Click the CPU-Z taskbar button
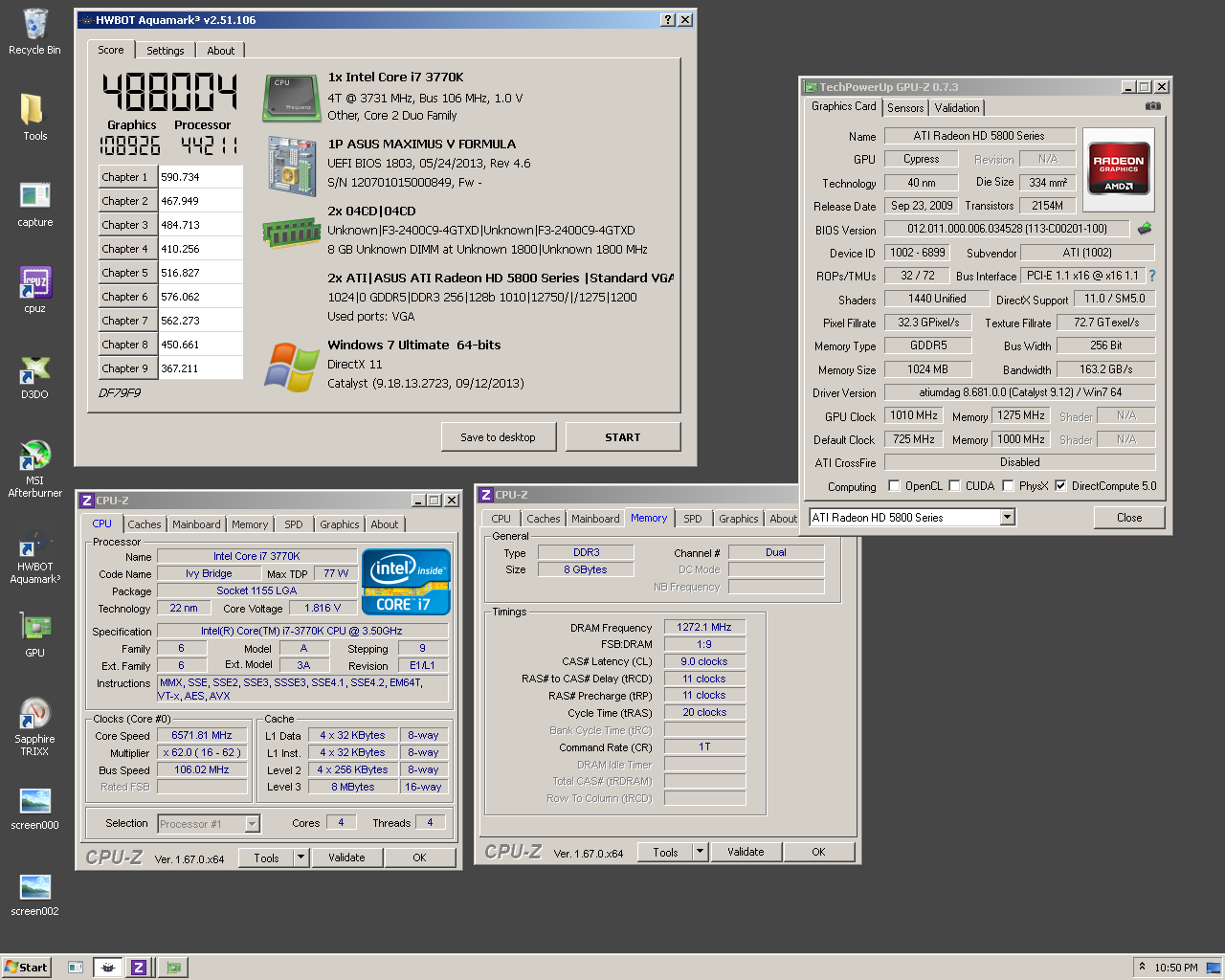 tap(139, 968)
